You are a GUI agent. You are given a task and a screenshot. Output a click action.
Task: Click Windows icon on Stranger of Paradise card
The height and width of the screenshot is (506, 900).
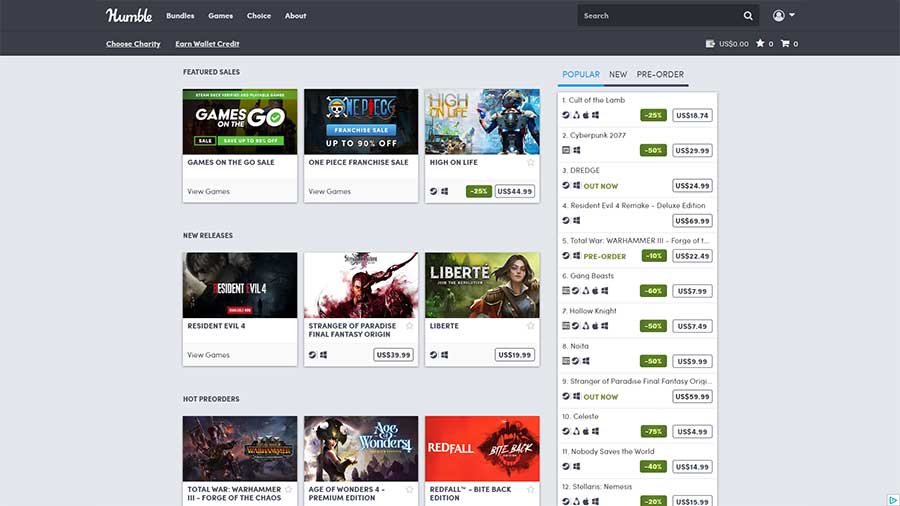point(323,355)
